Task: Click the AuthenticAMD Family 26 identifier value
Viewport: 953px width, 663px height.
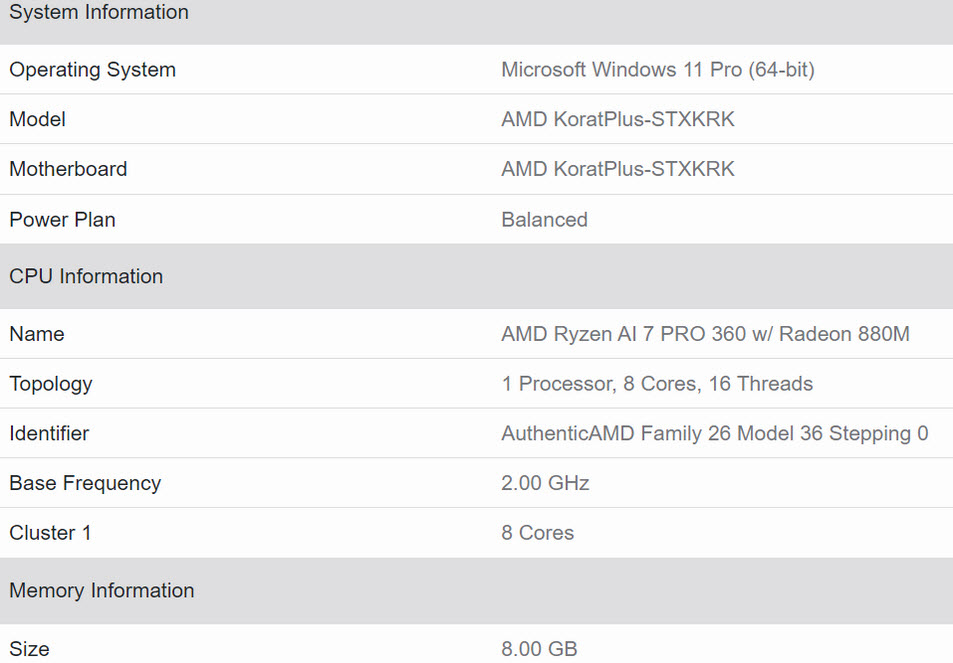Action: tap(714, 434)
